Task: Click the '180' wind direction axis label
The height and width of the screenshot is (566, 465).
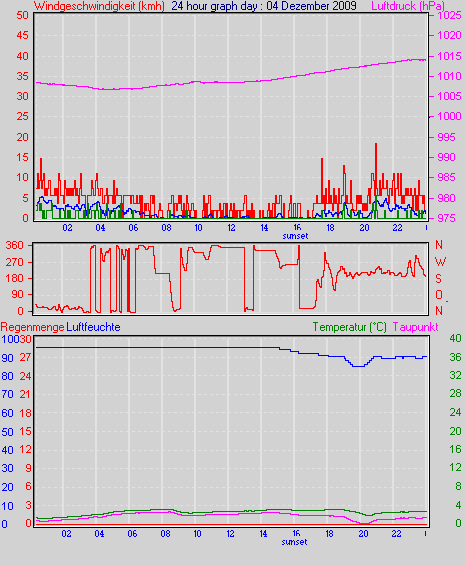Action: (x=15, y=279)
